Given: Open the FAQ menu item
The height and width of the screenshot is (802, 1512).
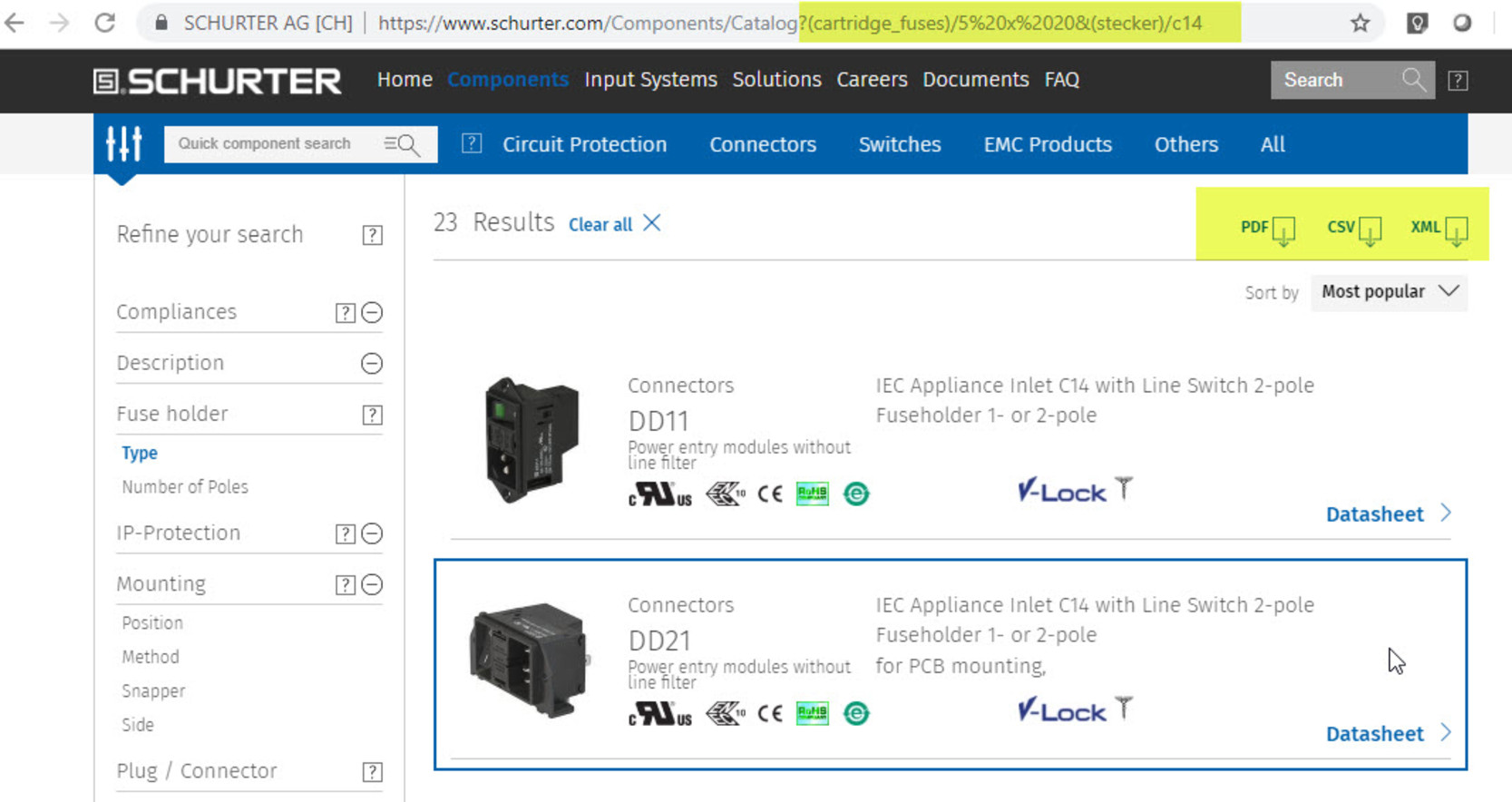Looking at the screenshot, I should coord(1062,80).
